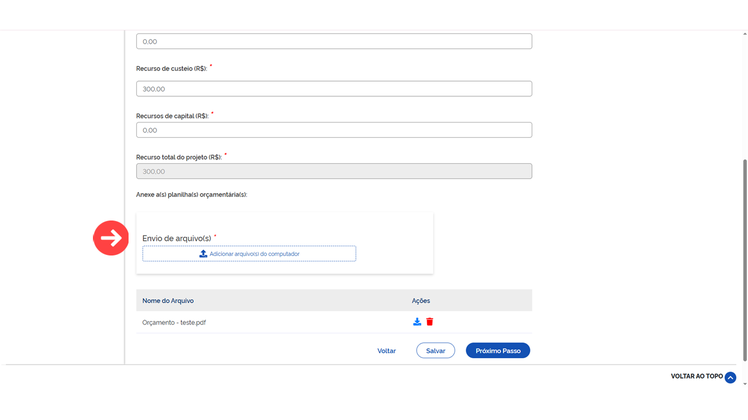Click the VOLTAR AO TOPO link
Screen dimensions: 748x420
(x=696, y=377)
